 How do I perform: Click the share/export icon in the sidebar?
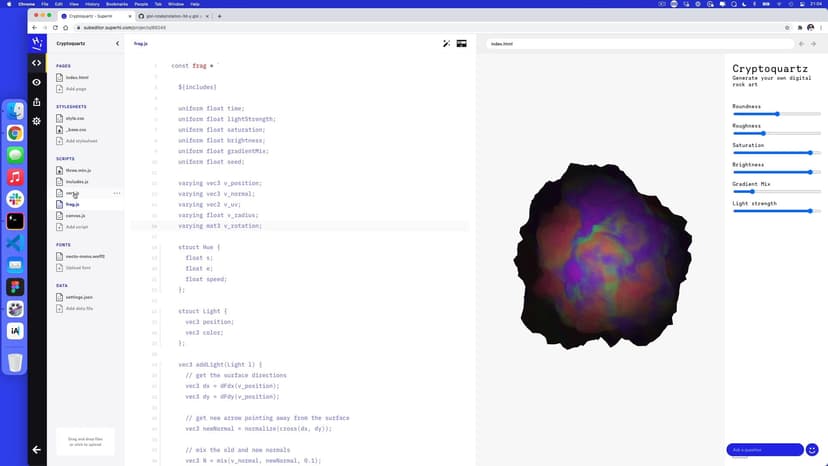tap(37, 102)
